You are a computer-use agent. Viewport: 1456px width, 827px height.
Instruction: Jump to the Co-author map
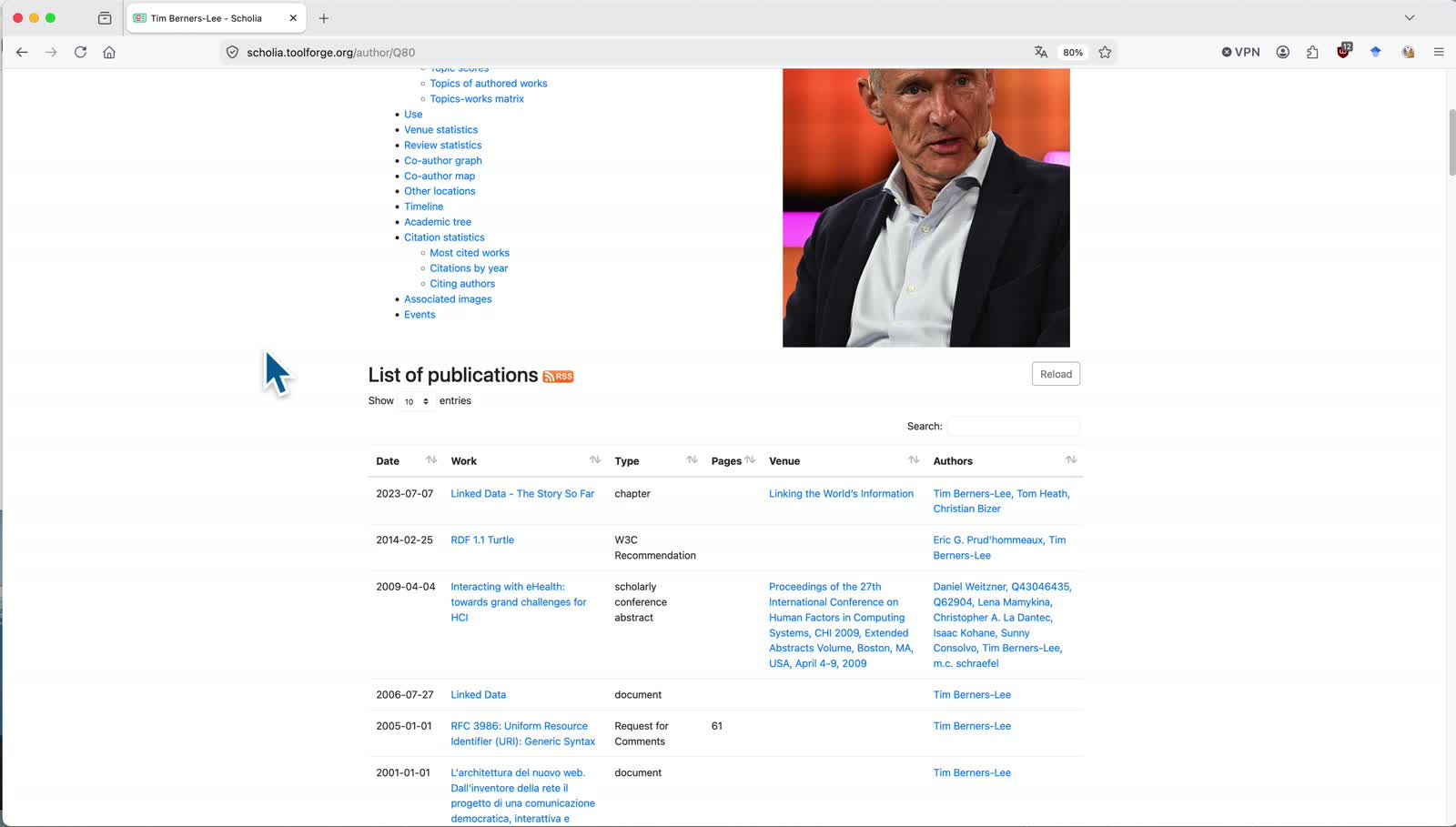(440, 176)
